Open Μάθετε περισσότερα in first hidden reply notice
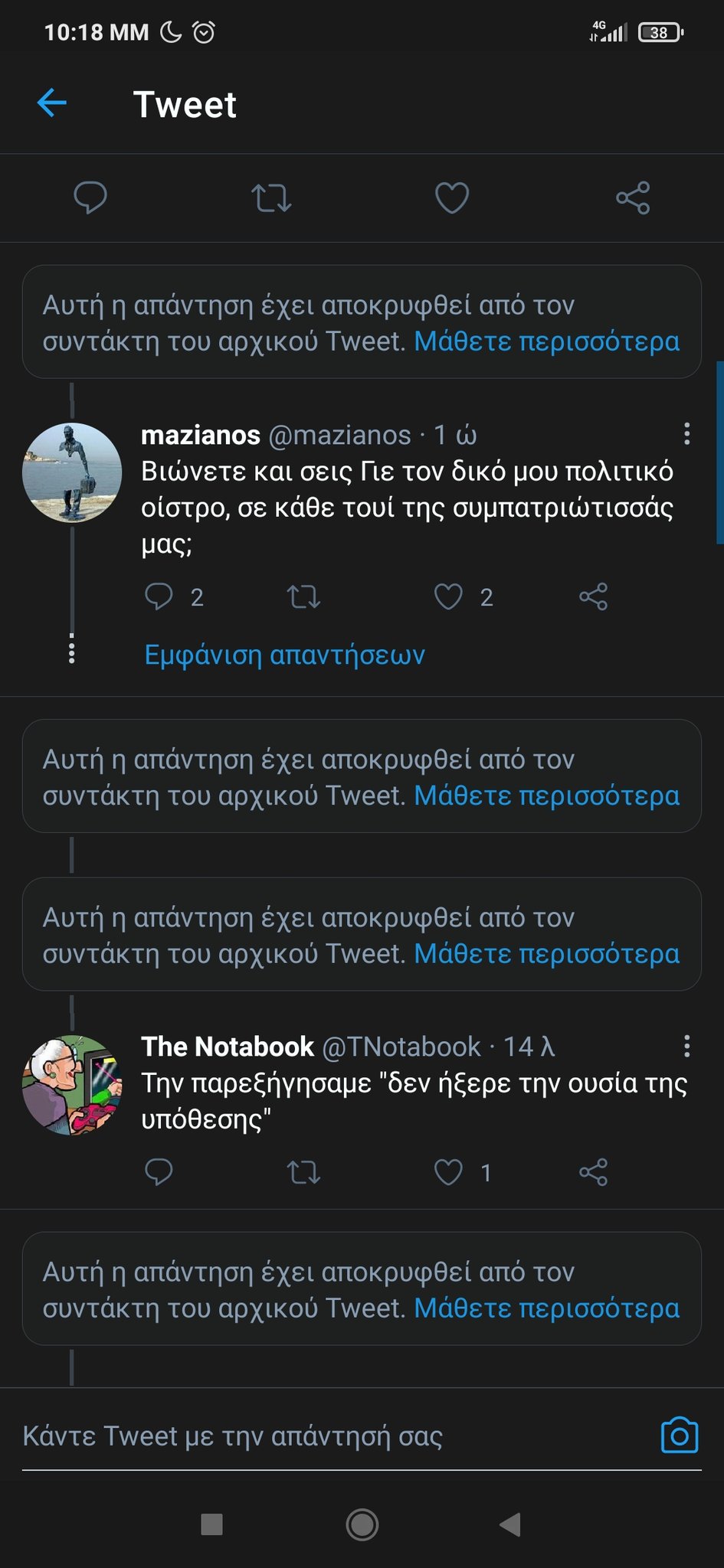The height and width of the screenshot is (1568, 724). coord(547,341)
